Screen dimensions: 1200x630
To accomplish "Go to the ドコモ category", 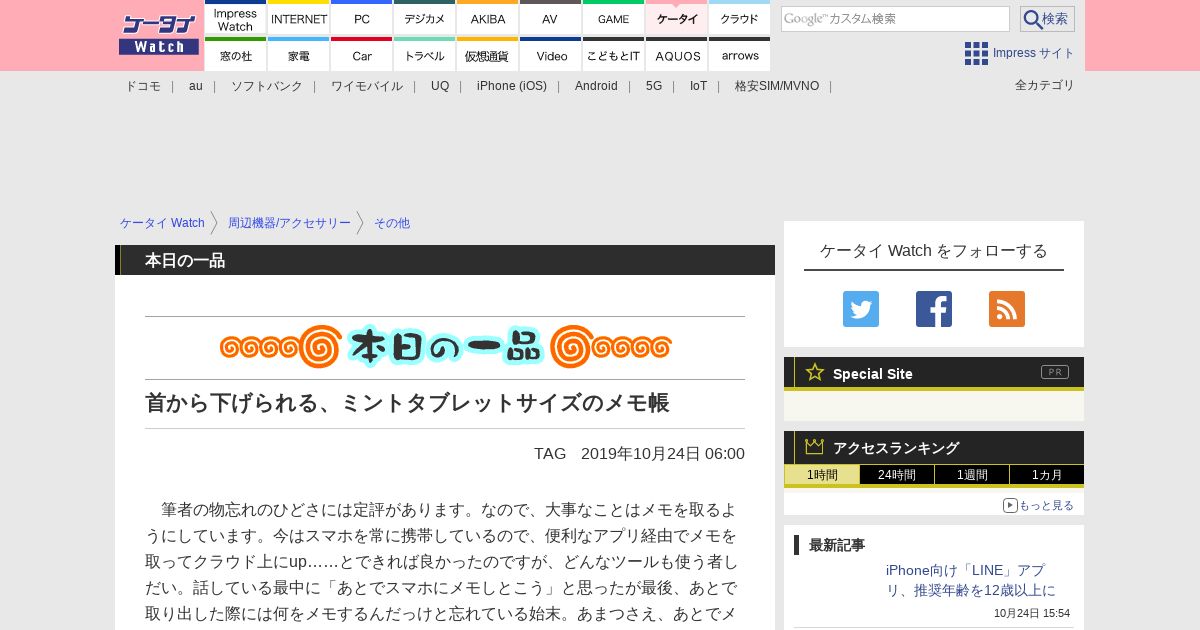I will pos(143,86).
